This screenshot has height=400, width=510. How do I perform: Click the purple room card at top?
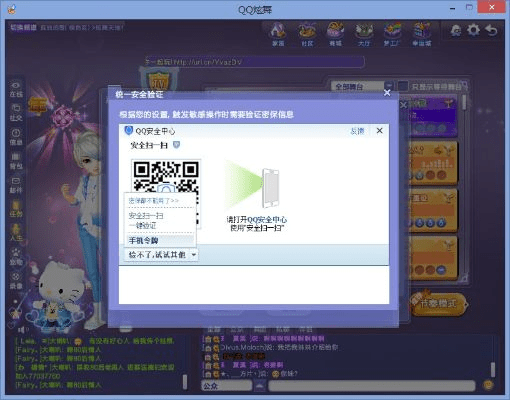[433, 117]
